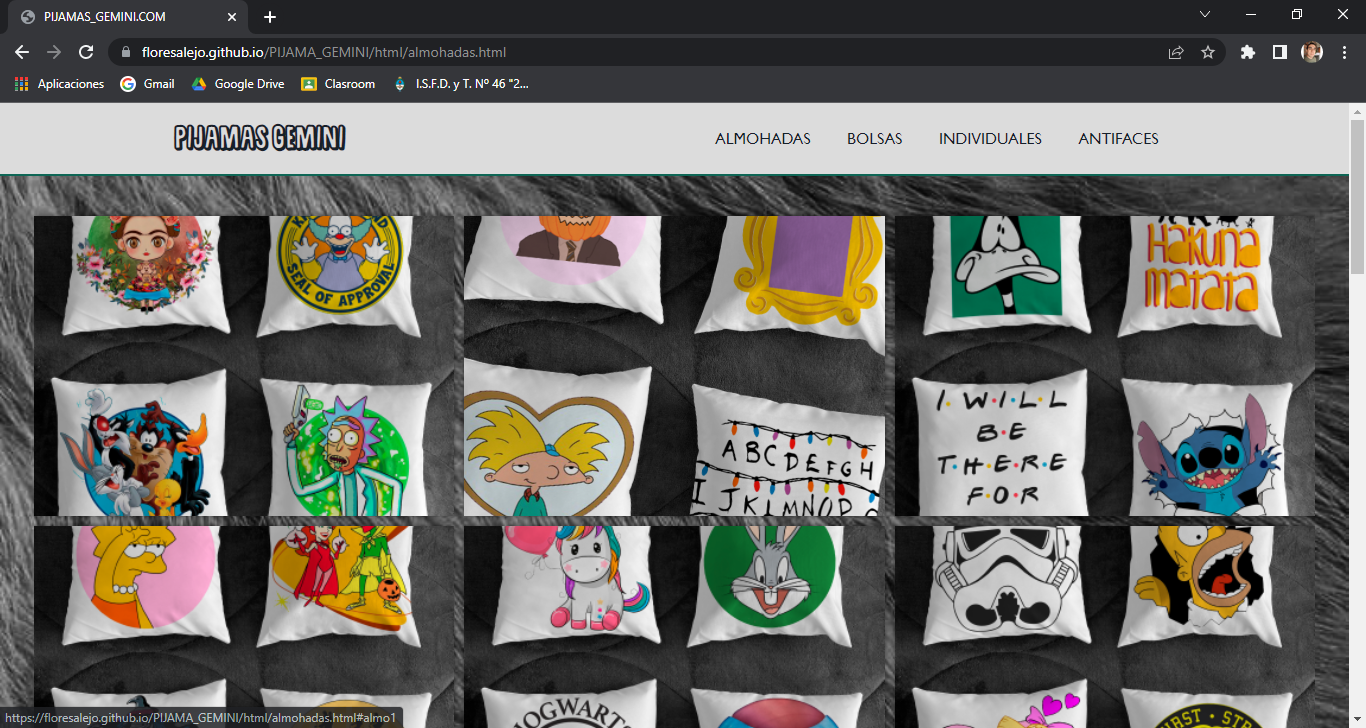Navigate to INDIVIDUALES page
This screenshot has height=728, width=1366.
pos(989,139)
